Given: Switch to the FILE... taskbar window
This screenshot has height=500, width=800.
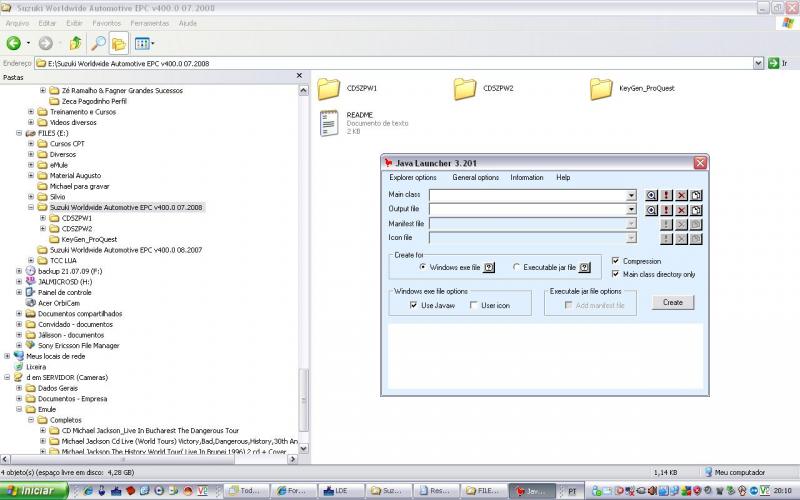Looking at the screenshot, I should pyautogui.click(x=484, y=491).
